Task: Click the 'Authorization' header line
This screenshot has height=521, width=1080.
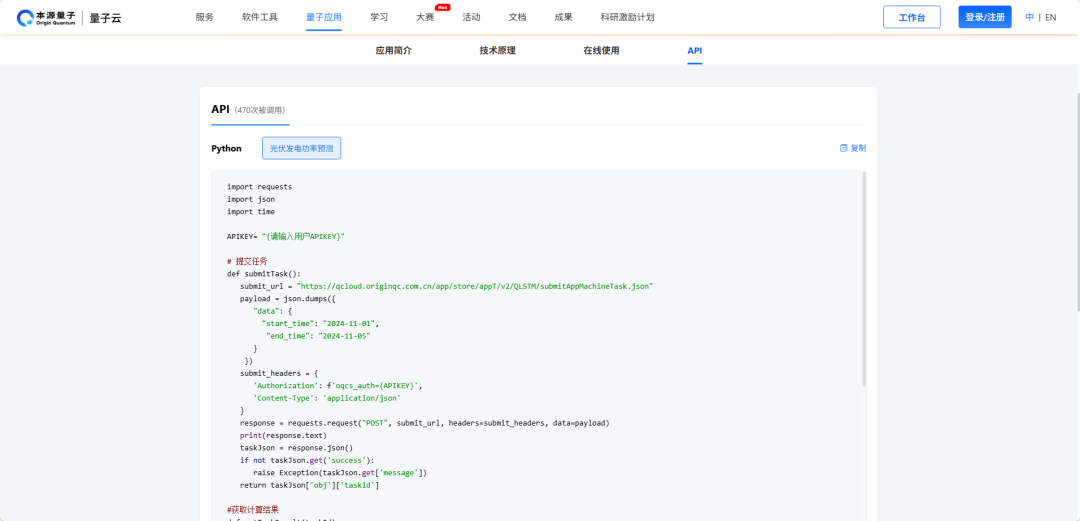Action: click(x=338, y=386)
